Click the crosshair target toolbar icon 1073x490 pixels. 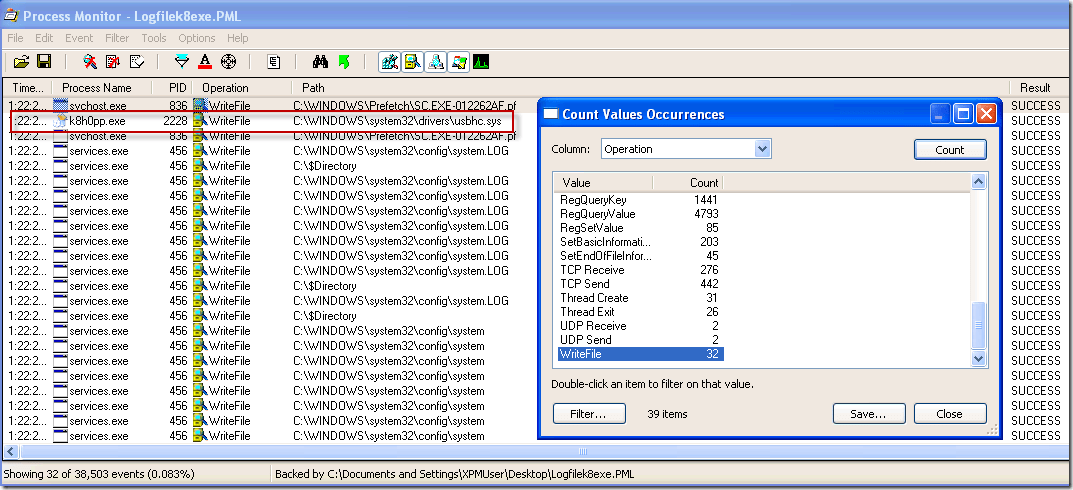pyautogui.click(x=228, y=62)
